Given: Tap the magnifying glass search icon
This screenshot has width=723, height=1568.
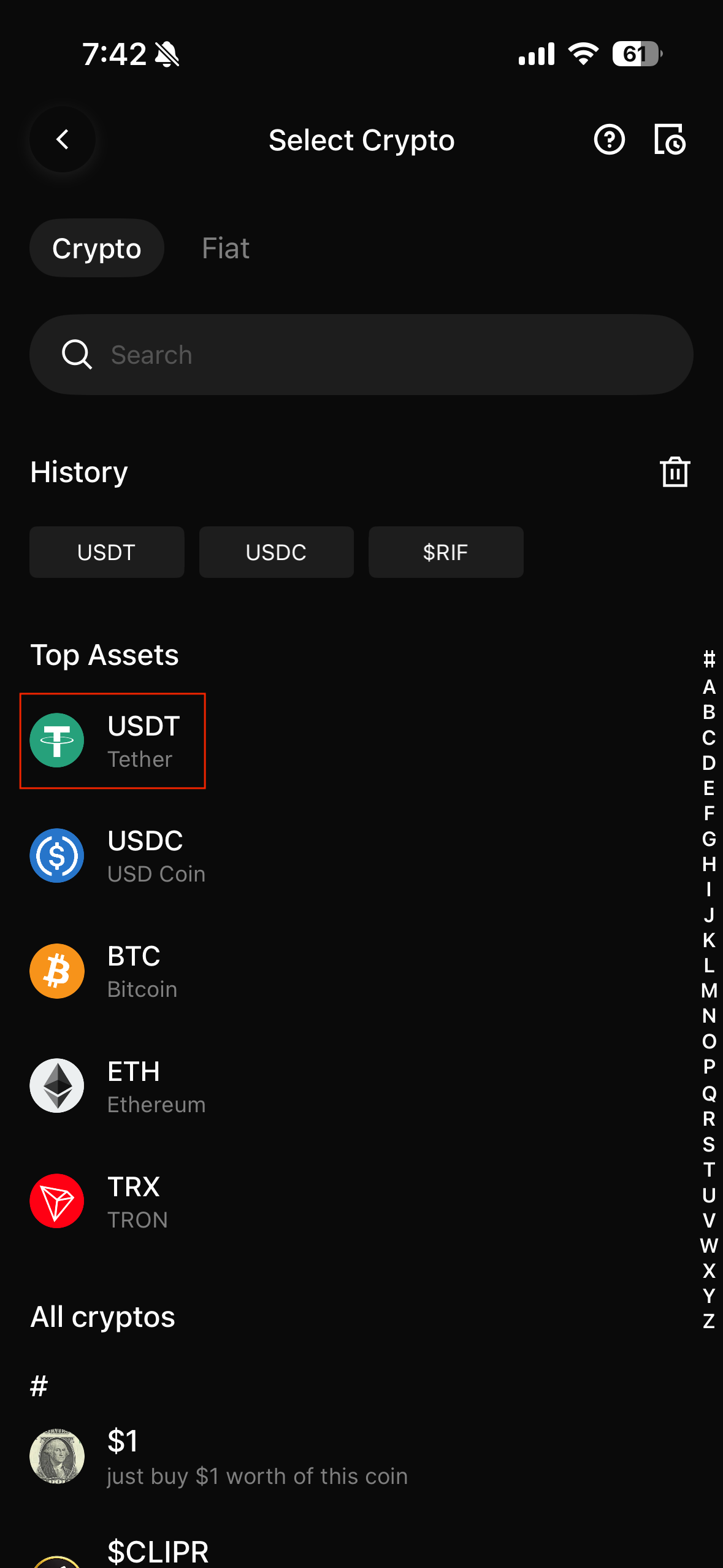Looking at the screenshot, I should click(x=77, y=355).
